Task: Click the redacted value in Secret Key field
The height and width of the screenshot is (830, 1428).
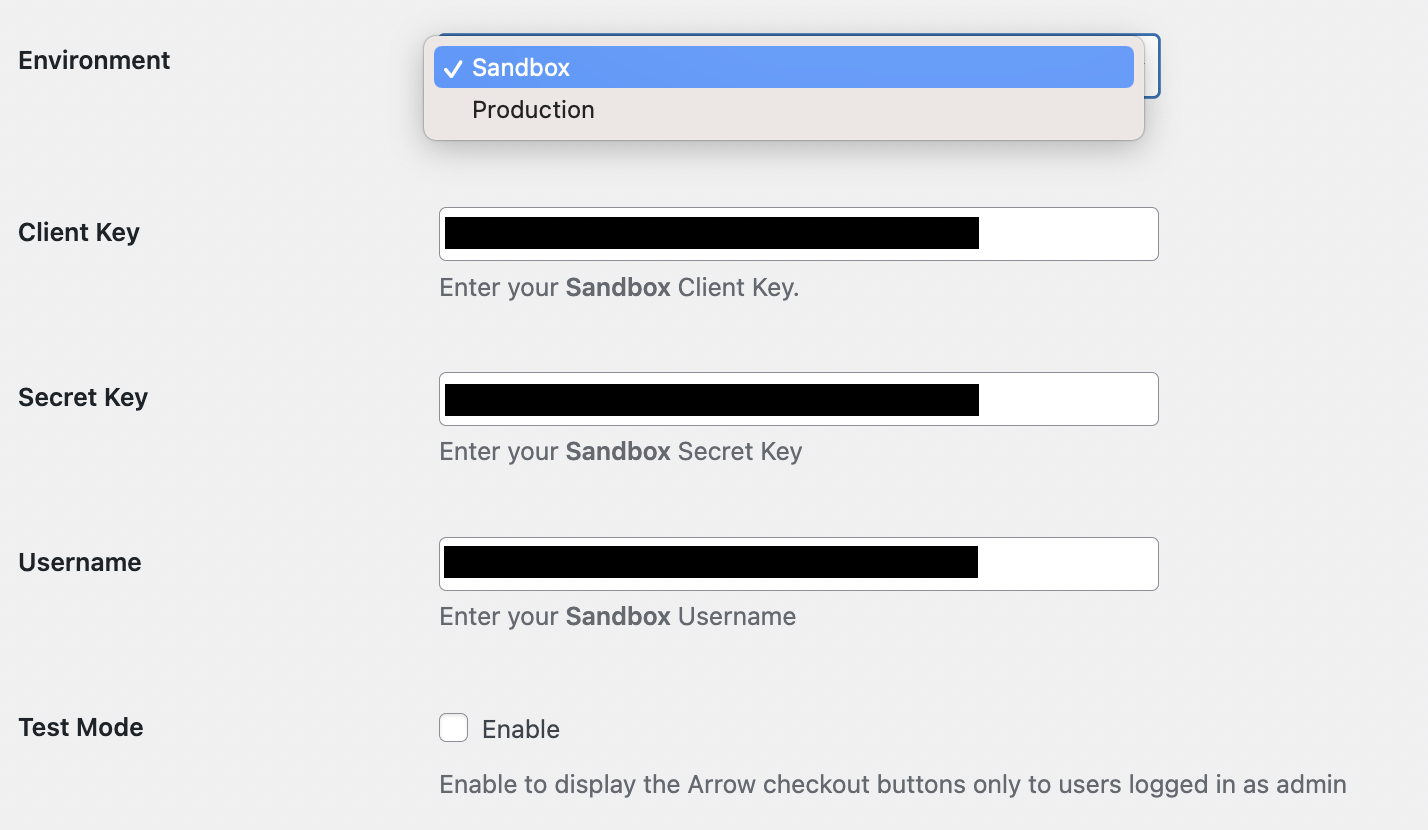Action: (x=711, y=399)
